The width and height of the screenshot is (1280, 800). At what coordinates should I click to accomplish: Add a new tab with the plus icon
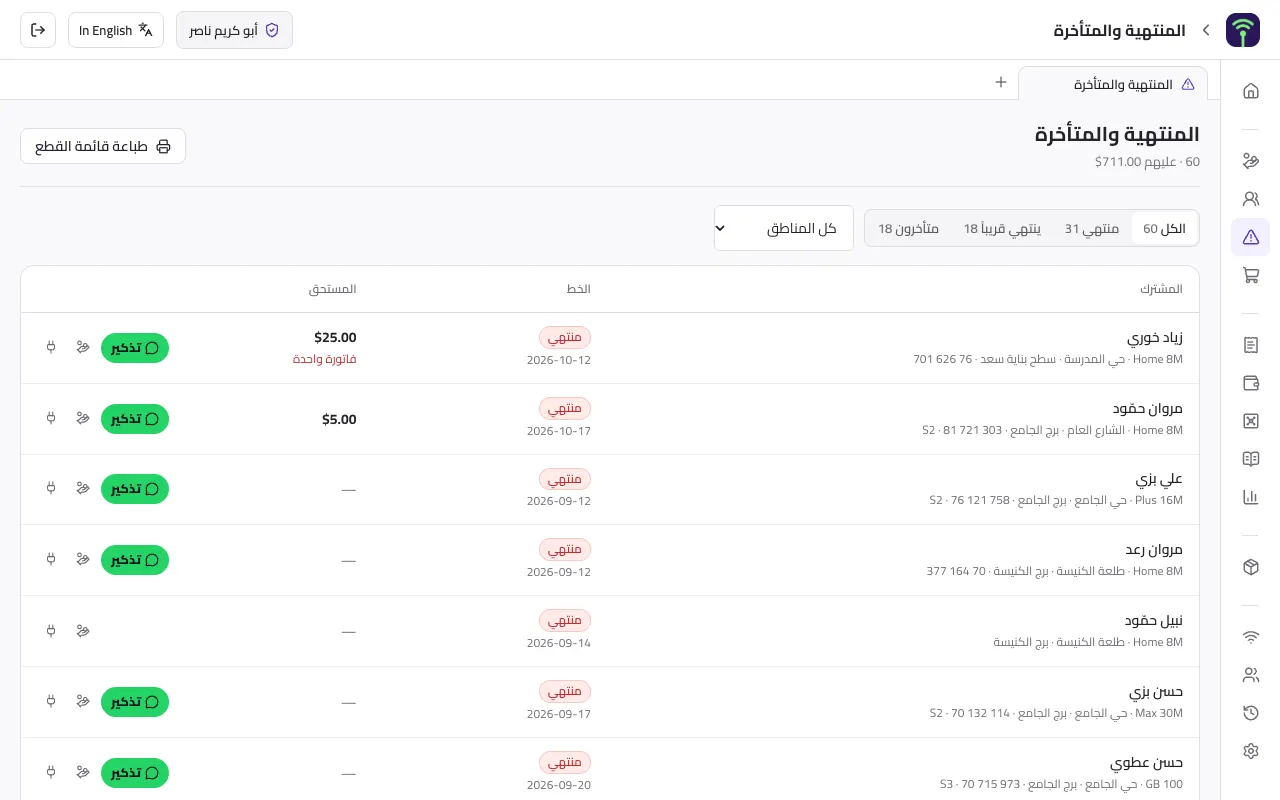1000,82
